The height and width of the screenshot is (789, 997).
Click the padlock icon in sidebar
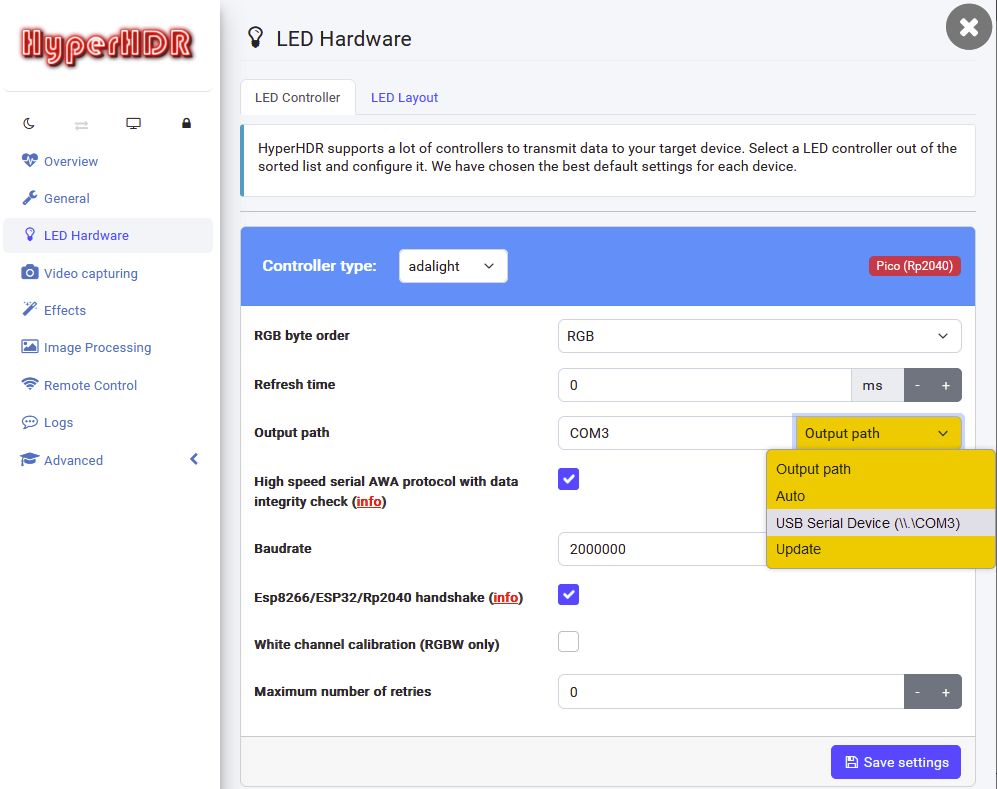186,123
